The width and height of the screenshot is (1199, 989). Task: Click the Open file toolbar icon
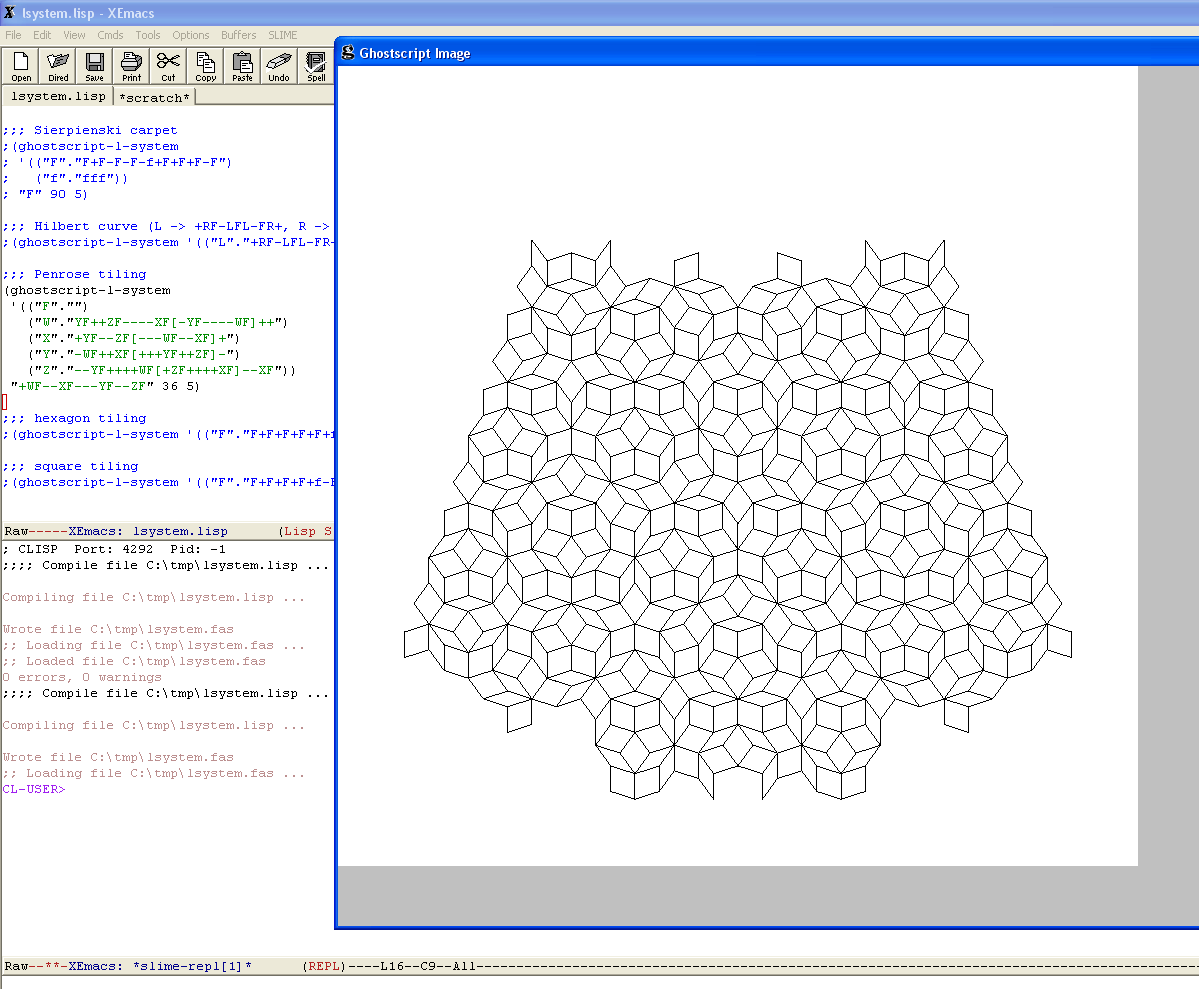(x=21, y=66)
